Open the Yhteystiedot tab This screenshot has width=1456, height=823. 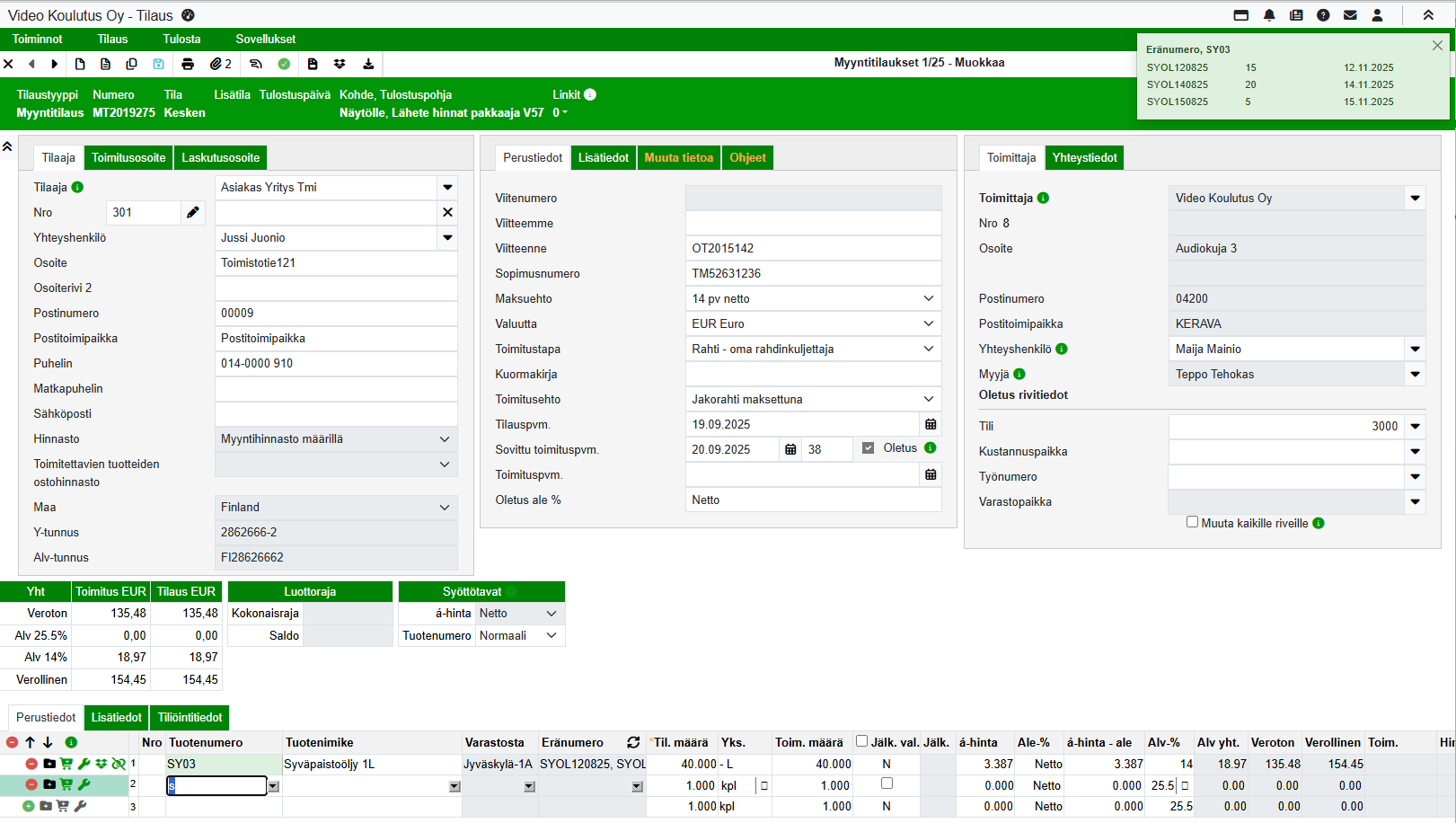tap(1084, 157)
